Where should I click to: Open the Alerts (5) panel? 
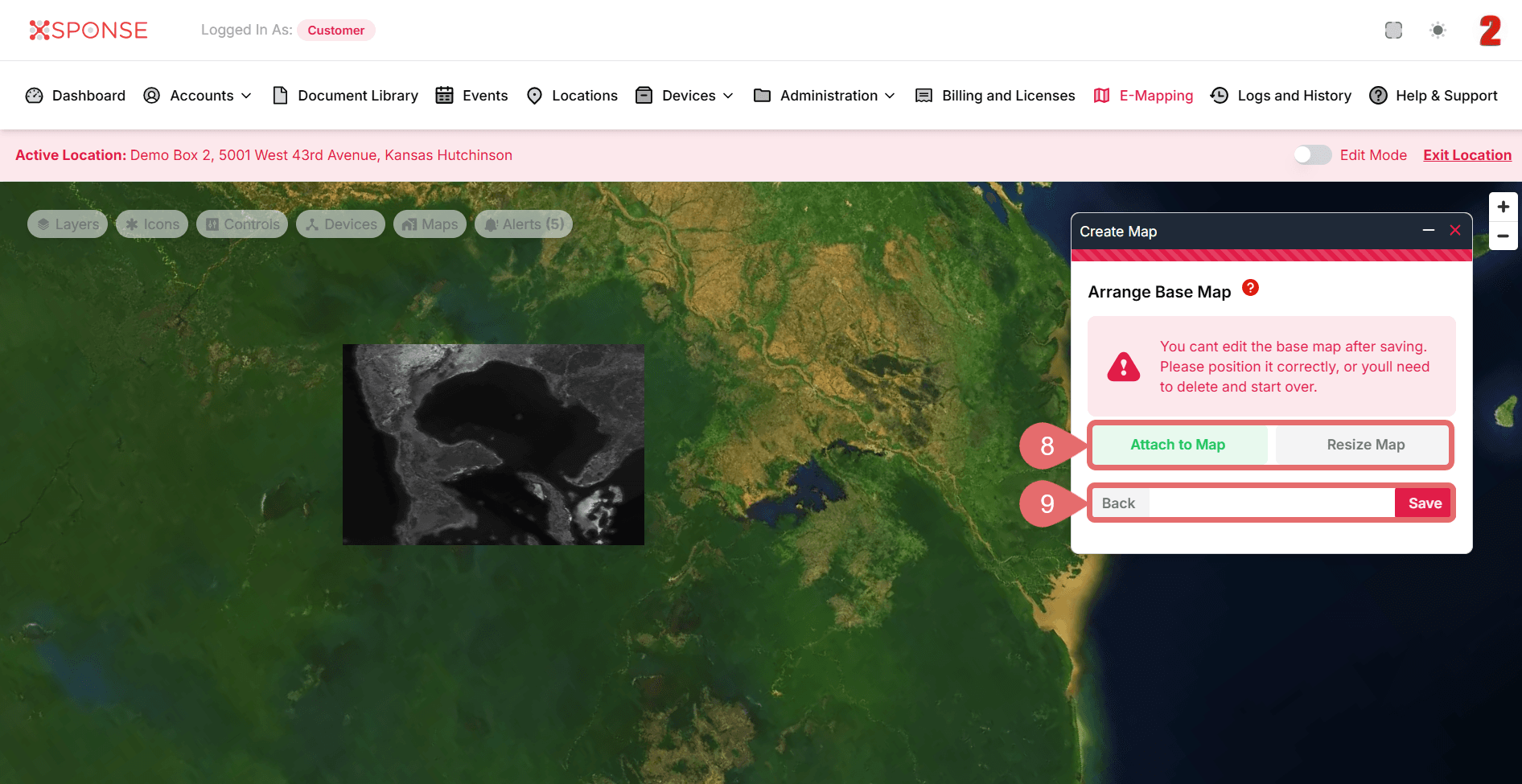(x=524, y=224)
